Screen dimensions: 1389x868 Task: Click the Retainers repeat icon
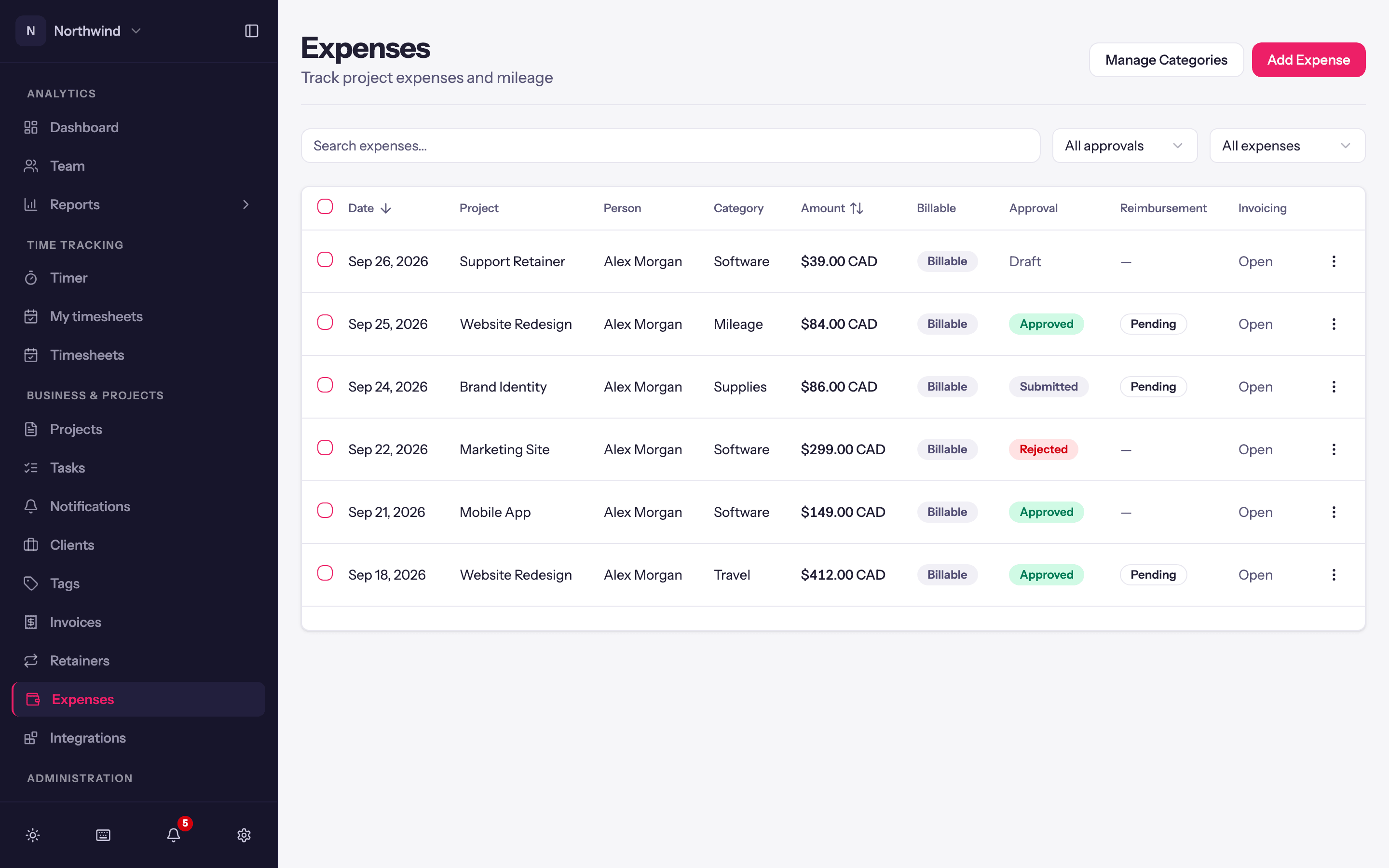tap(31, 661)
